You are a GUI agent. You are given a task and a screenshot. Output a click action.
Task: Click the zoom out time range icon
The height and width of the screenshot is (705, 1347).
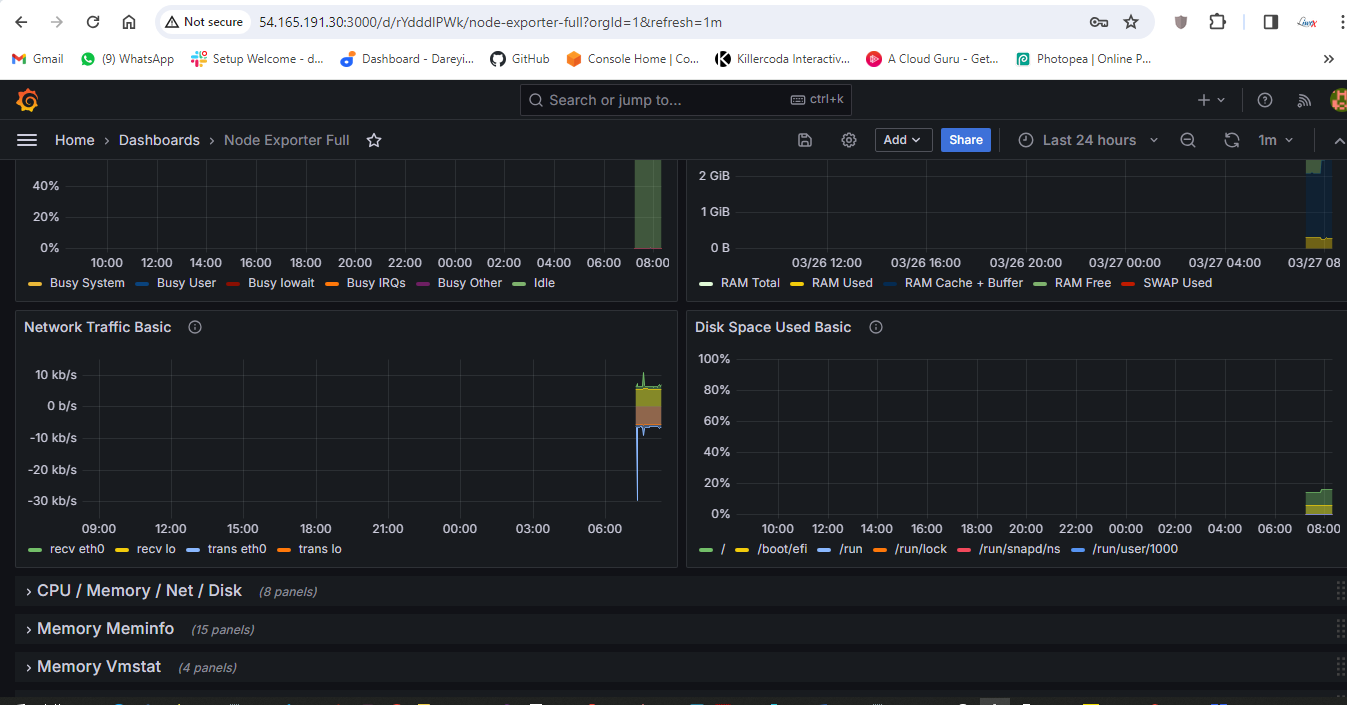(1188, 140)
